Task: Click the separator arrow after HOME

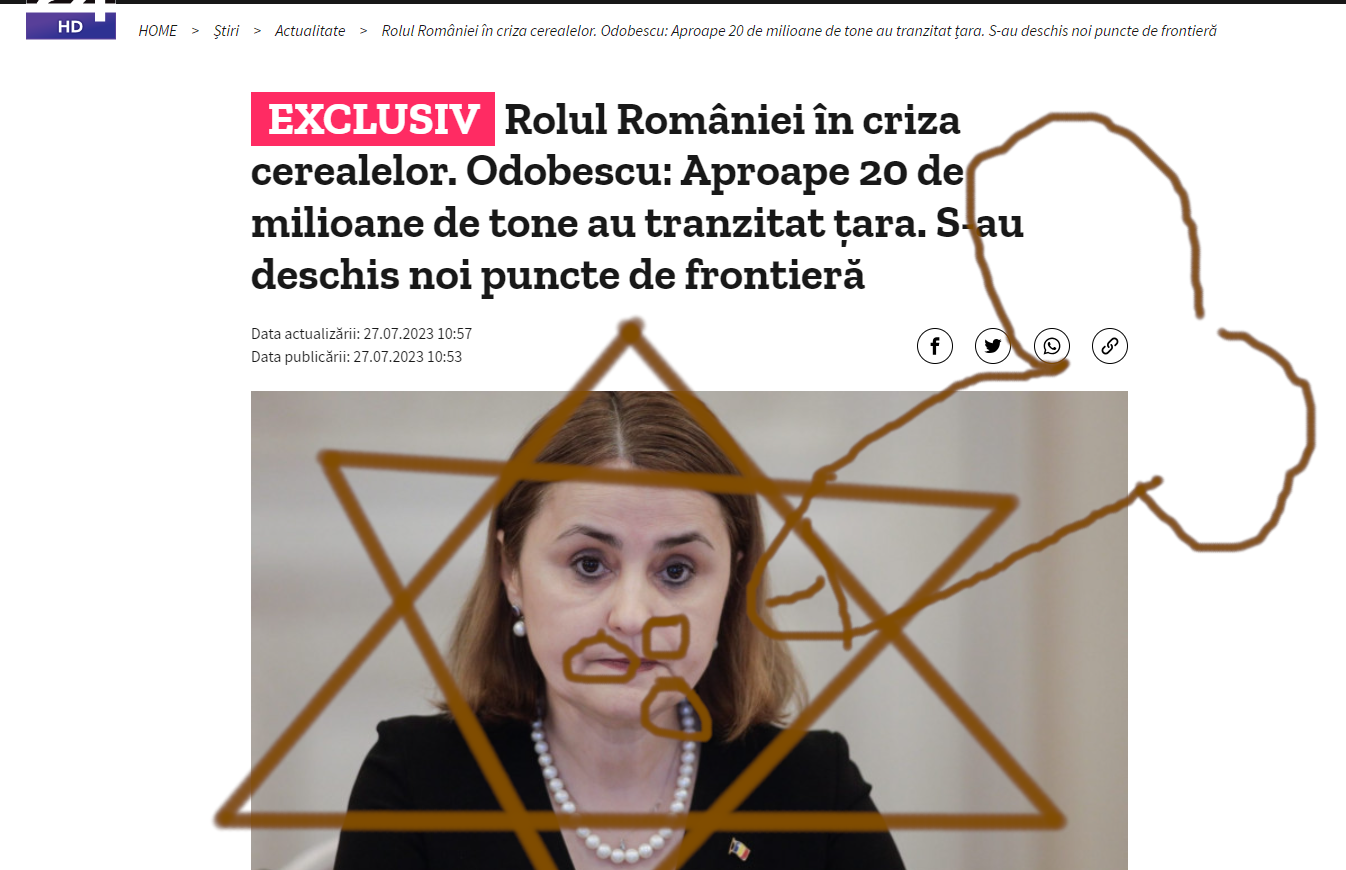Action: coord(195,31)
